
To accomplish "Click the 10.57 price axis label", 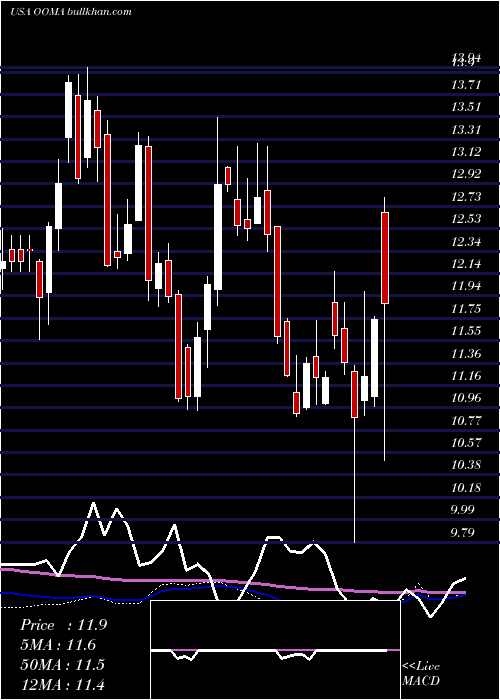I will click(x=466, y=443).
